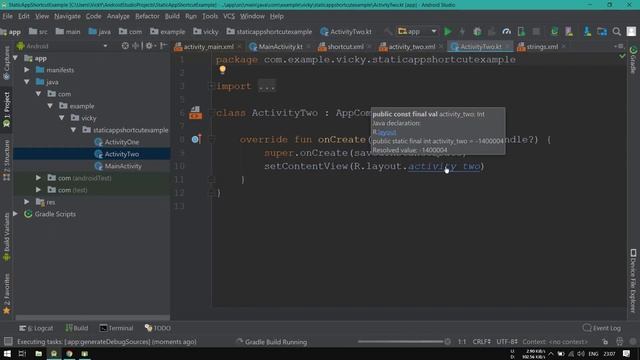The image size is (640, 360).
Task: Click the Apply Changes lightning icon
Action: [x=462, y=31]
